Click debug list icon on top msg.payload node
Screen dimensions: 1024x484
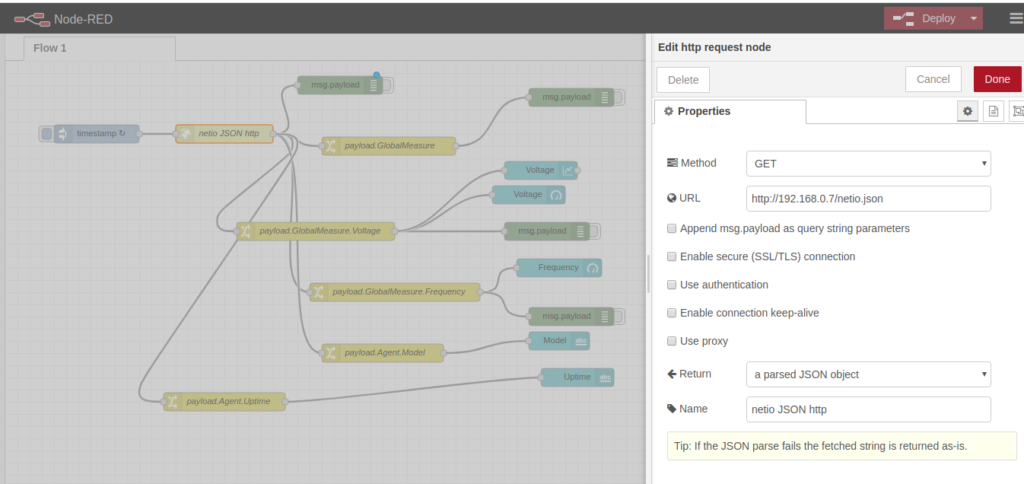coord(374,85)
